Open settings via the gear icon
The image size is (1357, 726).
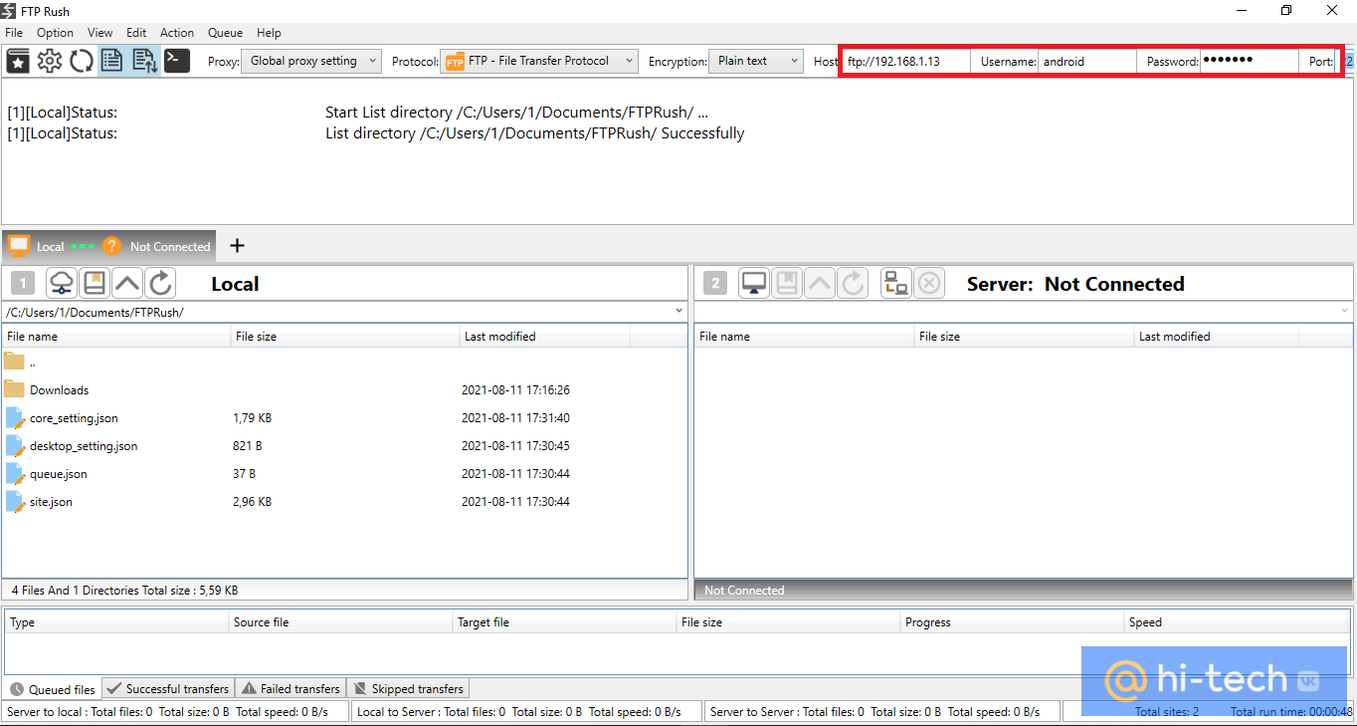click(49, 61)
